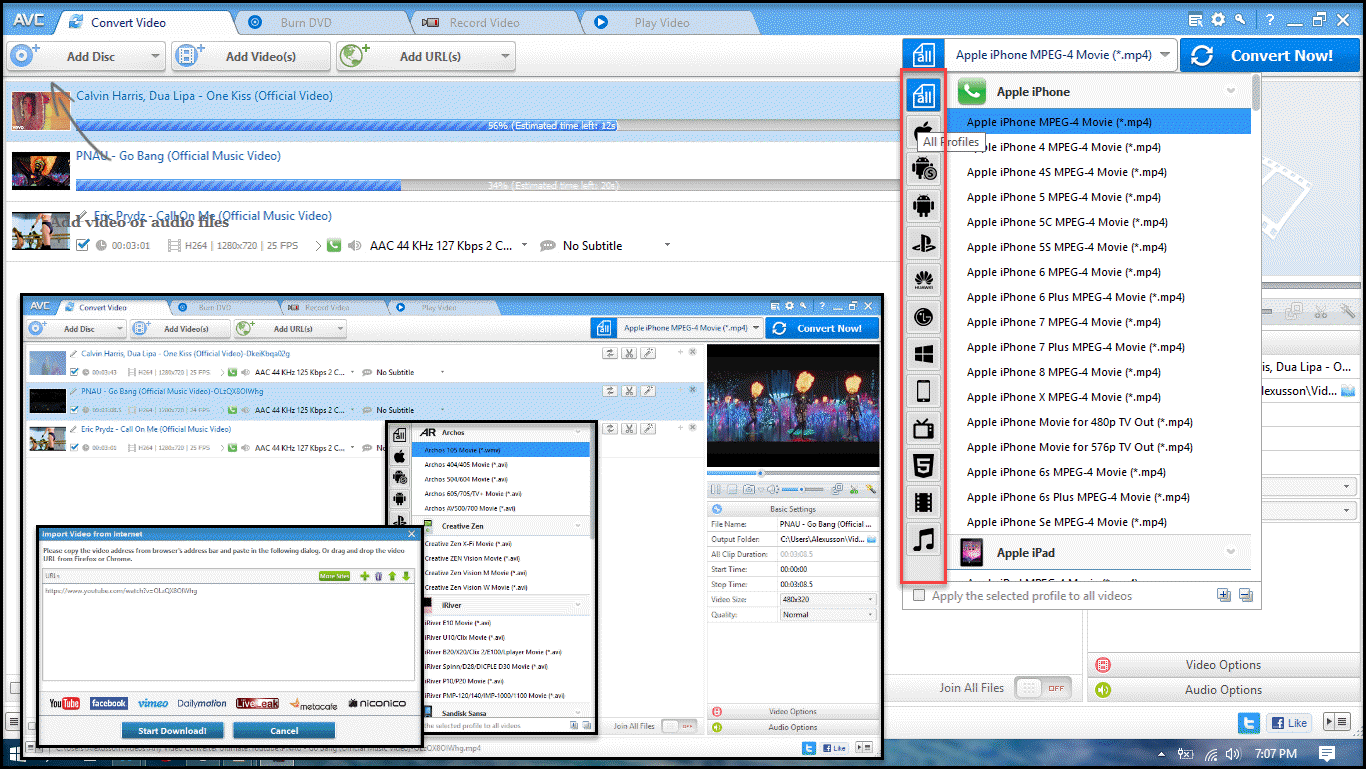Click the green More Sites button
1366x769 pixels.
334,576
